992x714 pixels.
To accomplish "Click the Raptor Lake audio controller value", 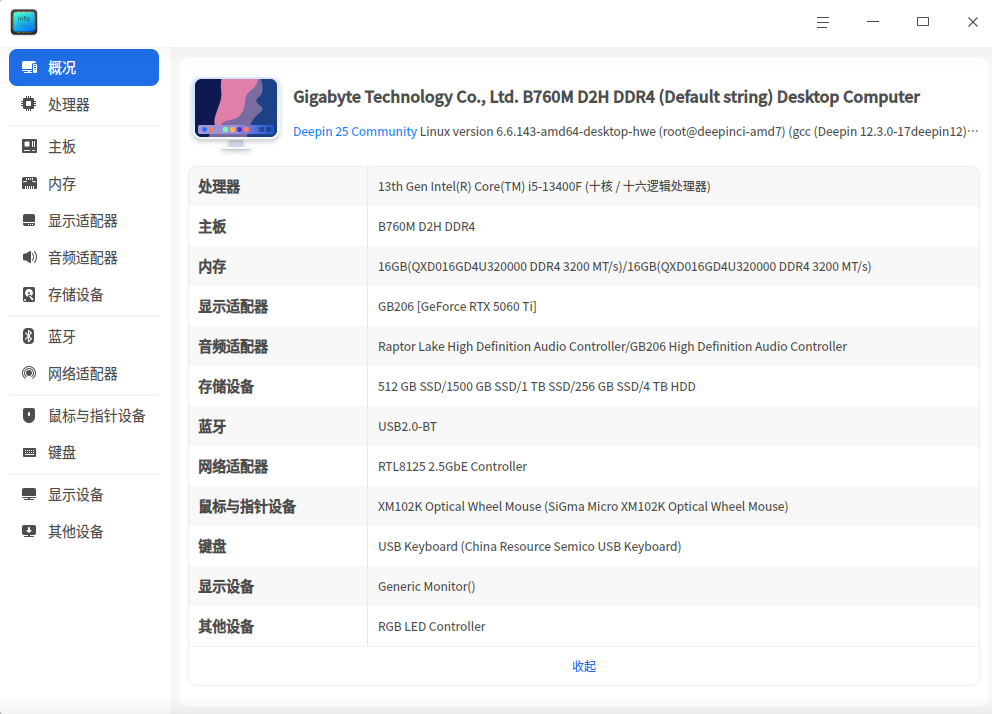I will (612, 347).
